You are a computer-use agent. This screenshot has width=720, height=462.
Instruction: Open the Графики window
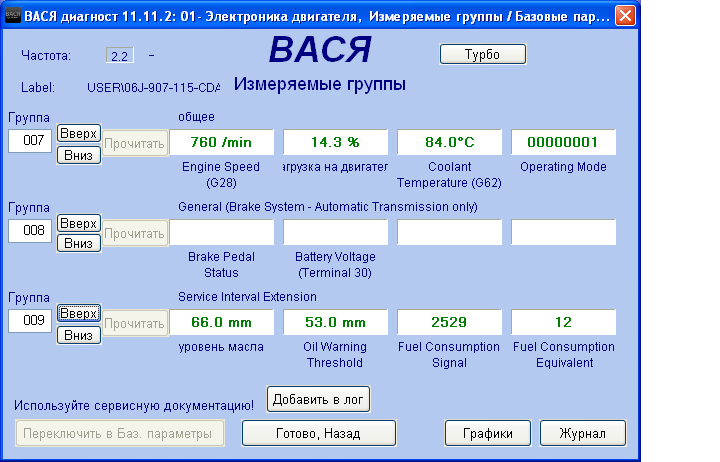pos(488,433)
